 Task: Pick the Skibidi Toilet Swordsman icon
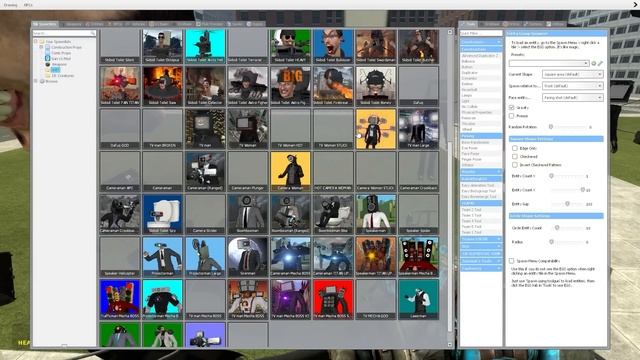(x=376, y=46)
